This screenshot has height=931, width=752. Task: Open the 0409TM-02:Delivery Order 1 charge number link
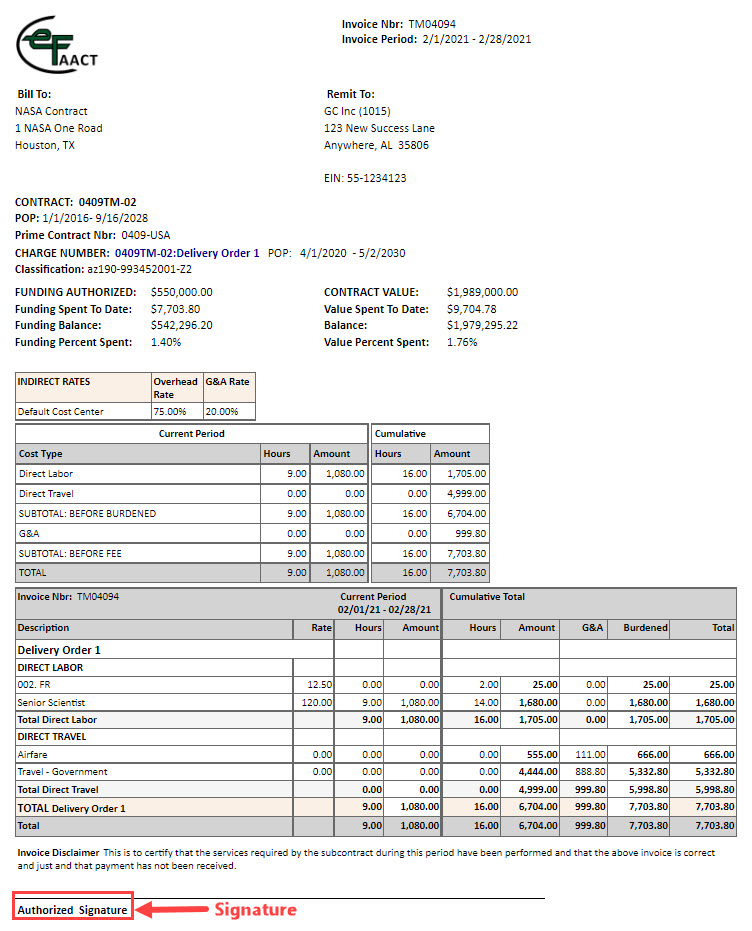coord(187,253)
